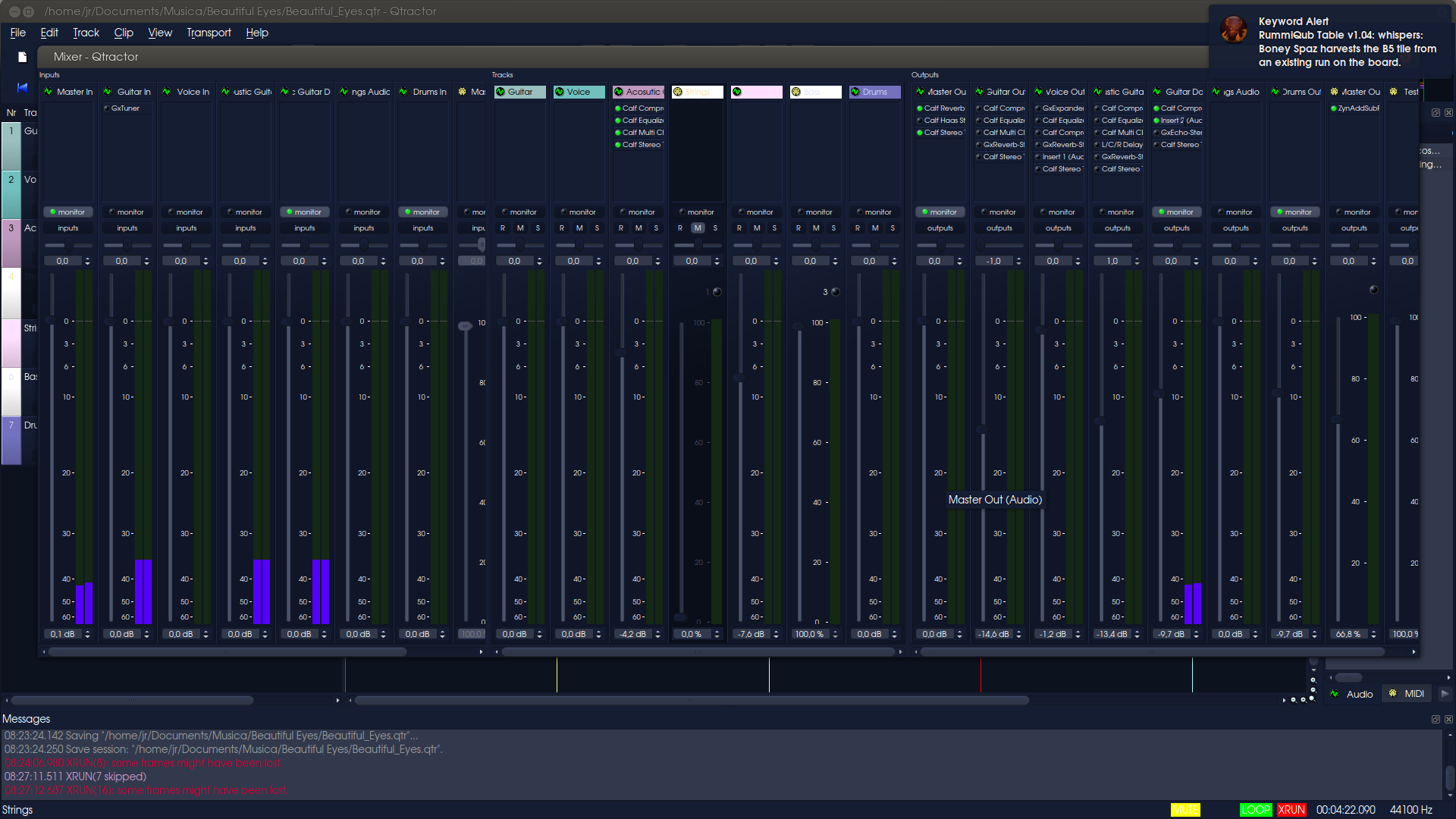Screen dimensions: 1456x819
Task: Click the MIDI Master Out bus connector icon
Action: click(x=1335, y=92)
